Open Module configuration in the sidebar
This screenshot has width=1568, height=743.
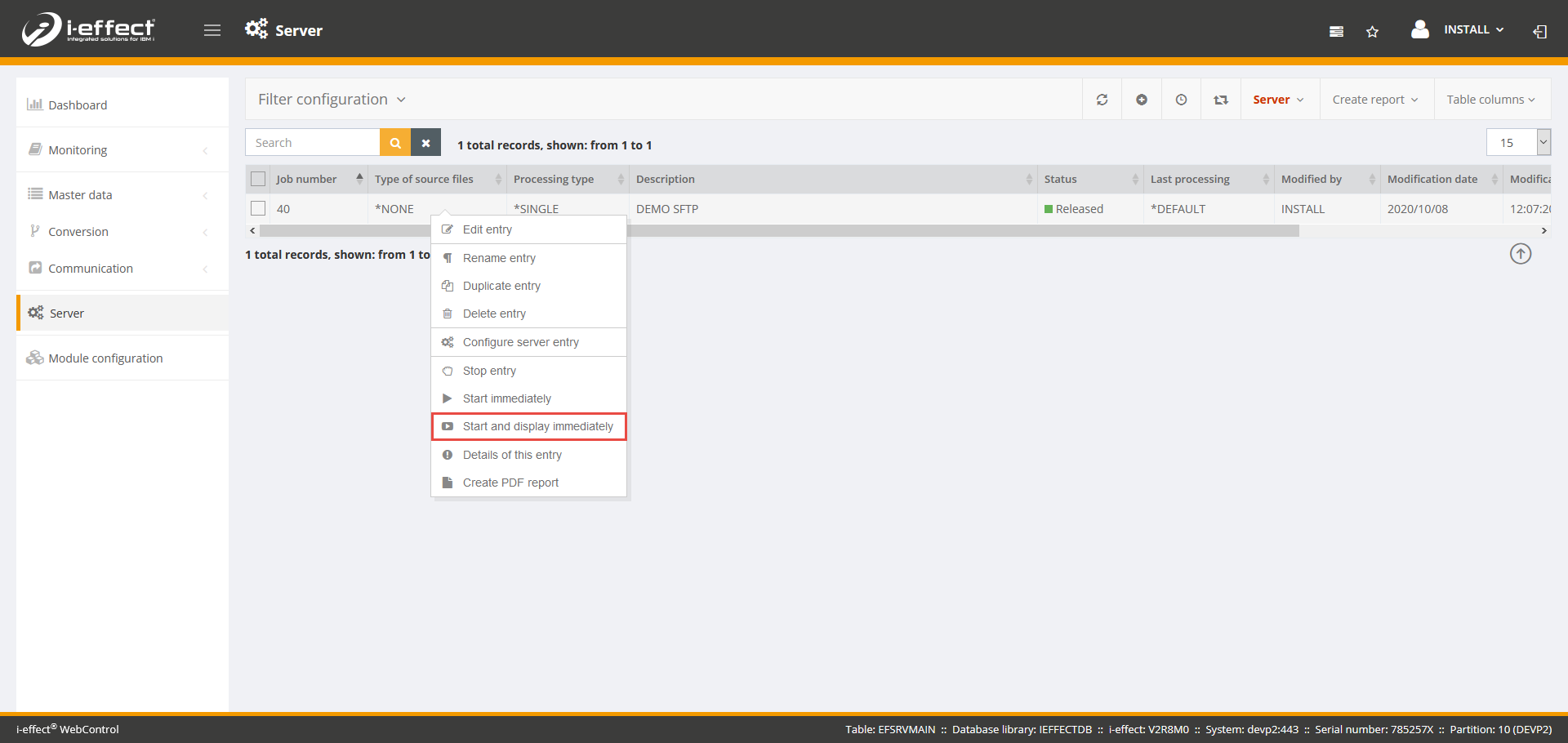[x=105, y=358]
